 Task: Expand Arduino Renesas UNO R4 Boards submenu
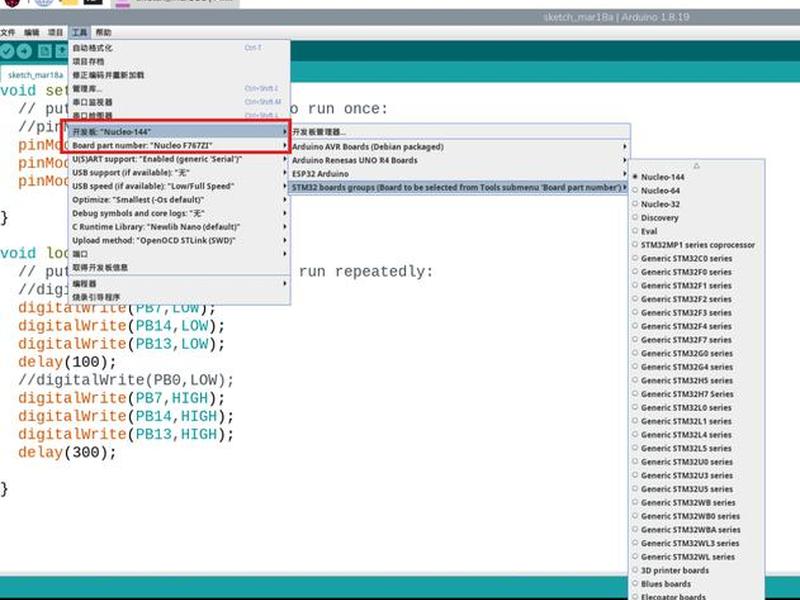click(x=459, y=160)
